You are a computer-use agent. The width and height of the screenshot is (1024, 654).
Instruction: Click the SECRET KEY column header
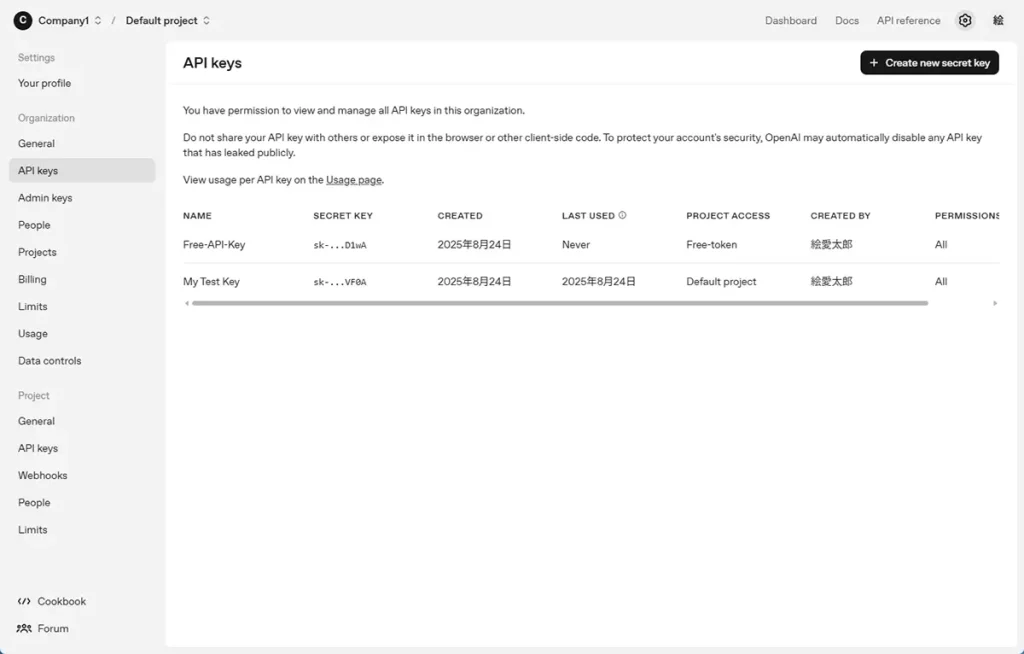(343, 216)
